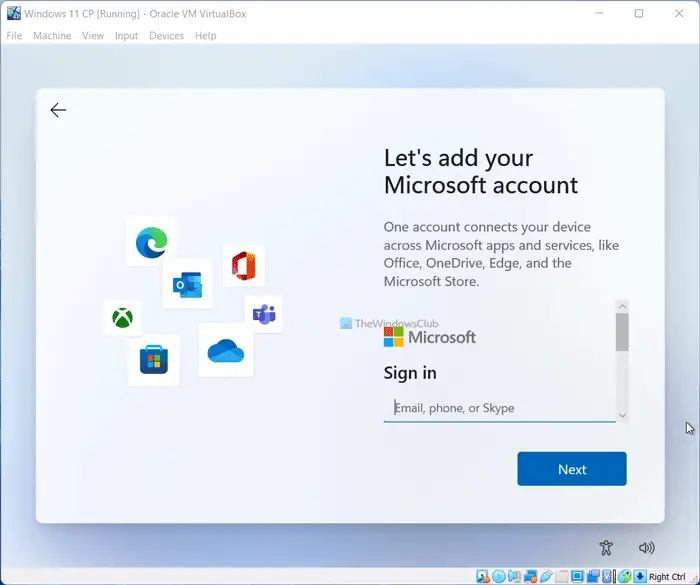Open the View menu

93,36
